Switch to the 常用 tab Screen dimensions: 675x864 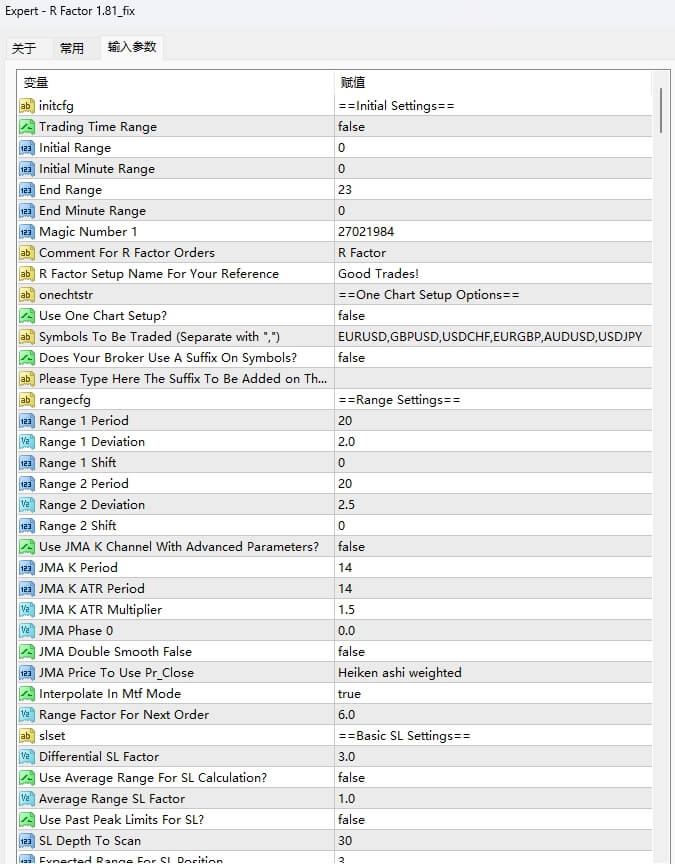click(72, 48)
